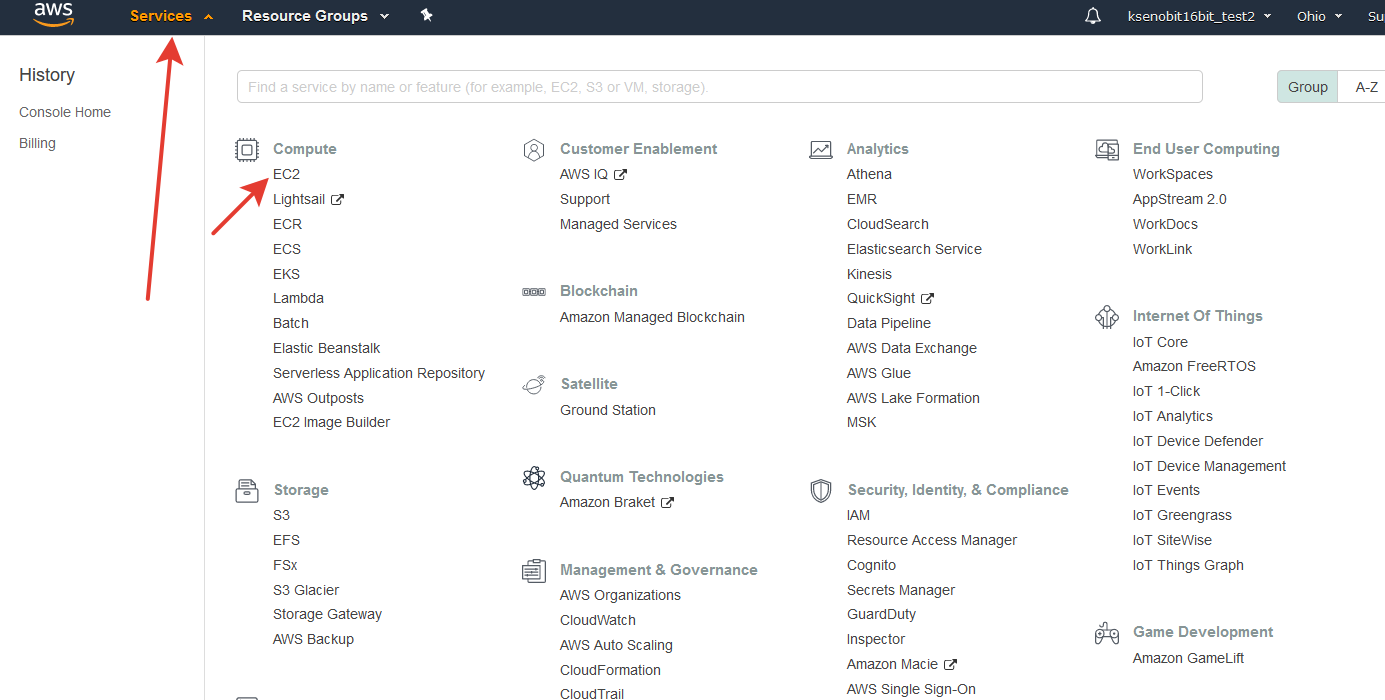Click the find a service search box
The height and width of the screenshot is (700, 1385).
[719, 87]
